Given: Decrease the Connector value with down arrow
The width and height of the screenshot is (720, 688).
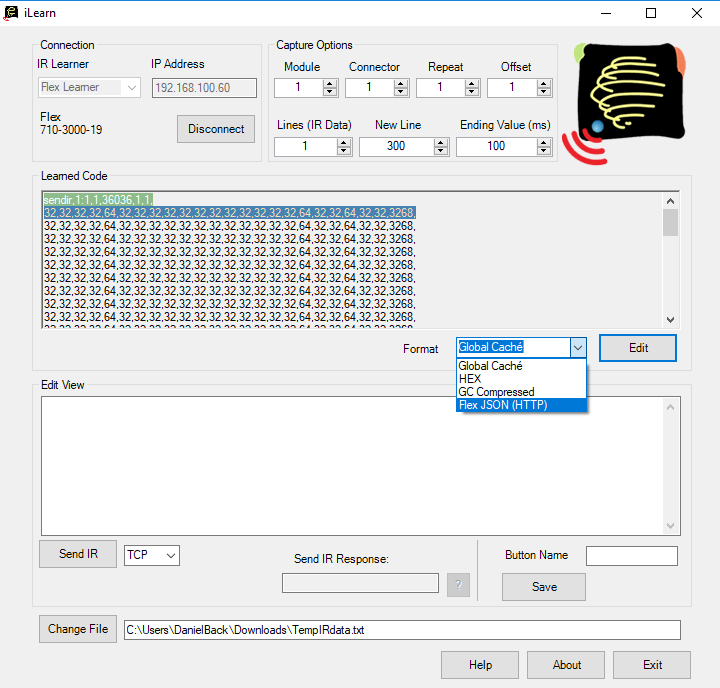Looking at the screenshot, I should pos(401,91).
